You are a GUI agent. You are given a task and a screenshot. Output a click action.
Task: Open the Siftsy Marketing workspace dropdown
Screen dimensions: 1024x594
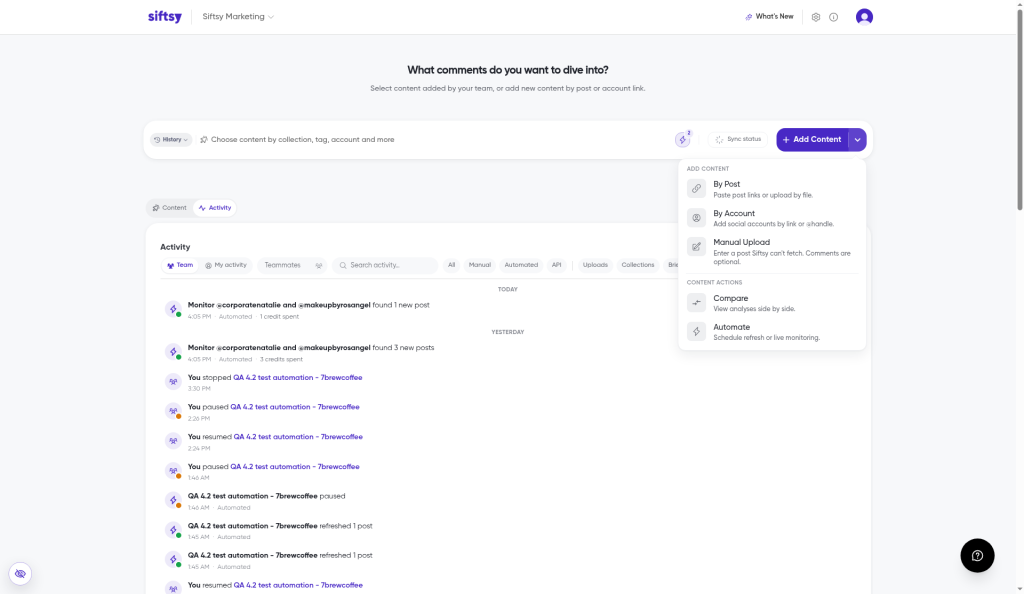(x=238, y=16)
